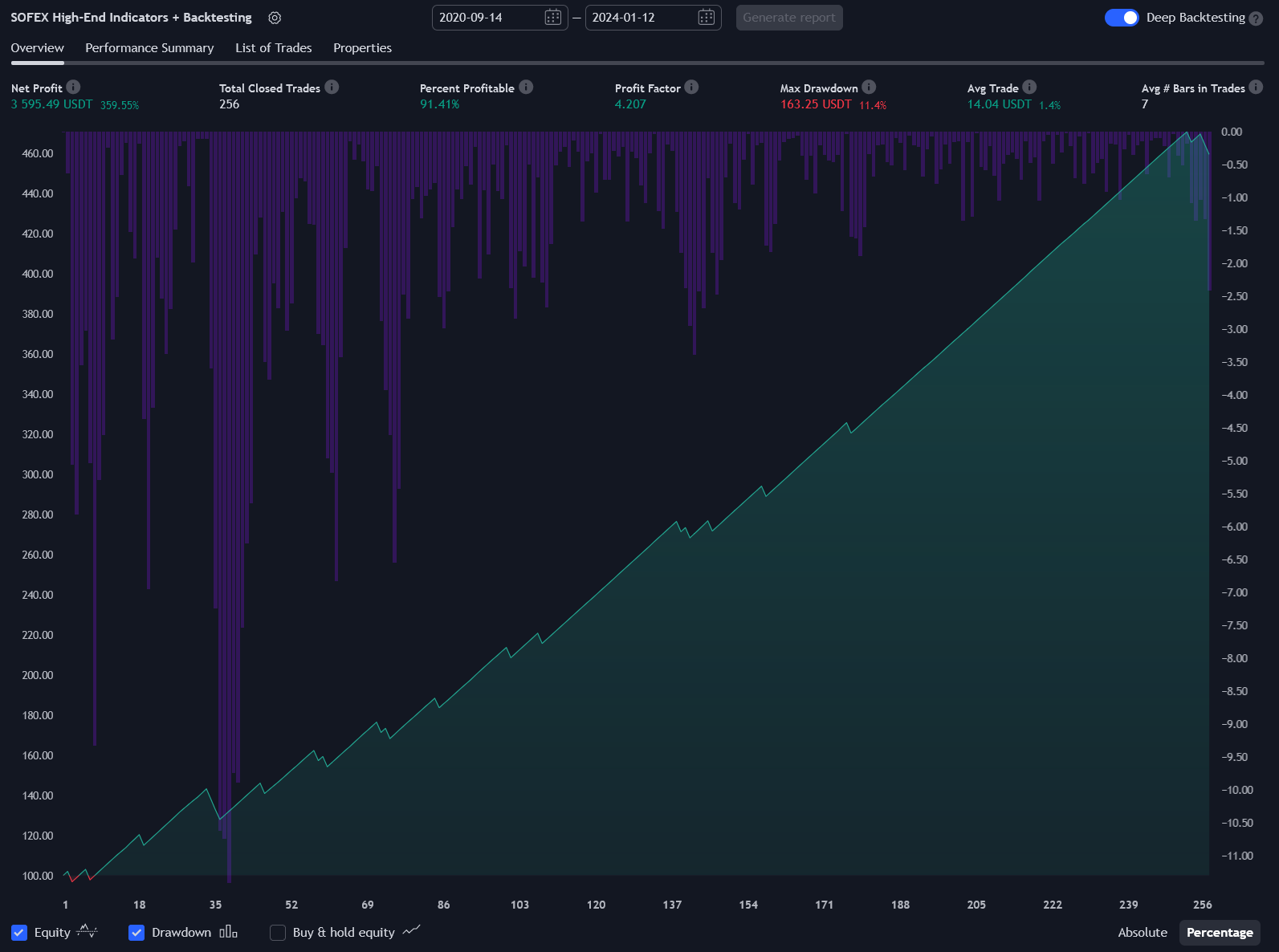Click info icon beside Percent Profitable
The width and height of the screenshot is (1279, 952).
[526, 87]
